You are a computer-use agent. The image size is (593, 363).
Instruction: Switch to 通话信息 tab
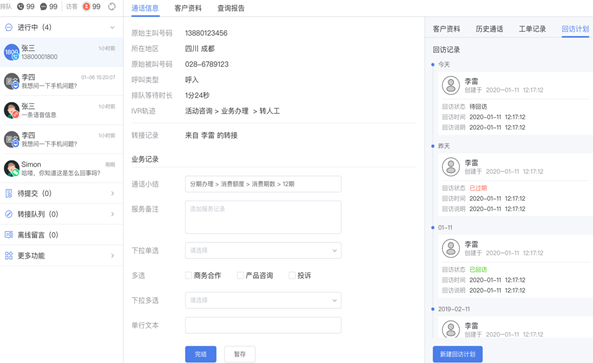pos(145,8)
